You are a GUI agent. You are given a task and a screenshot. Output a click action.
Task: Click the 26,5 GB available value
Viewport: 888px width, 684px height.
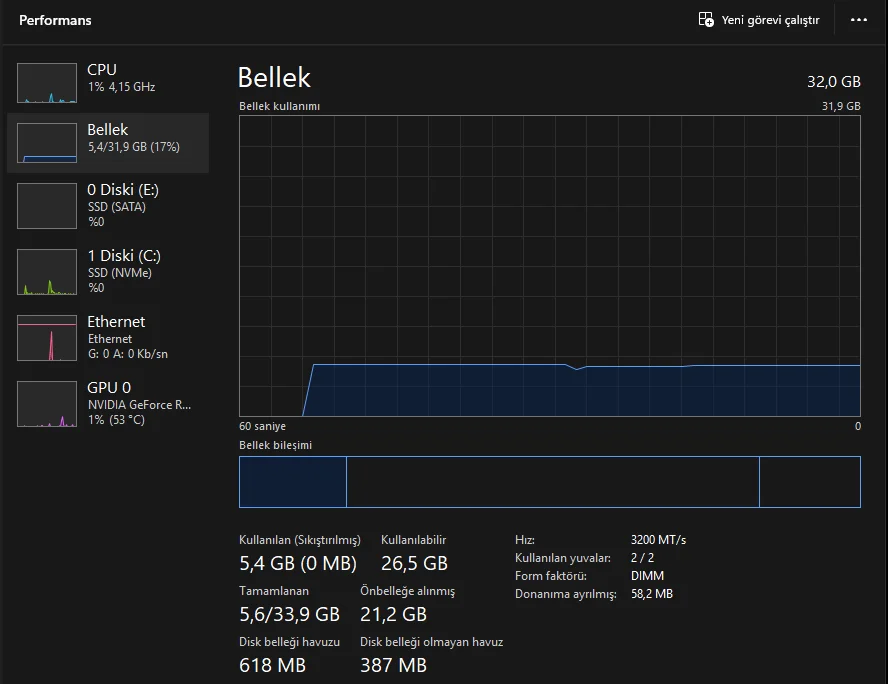[x=415, y=563]
